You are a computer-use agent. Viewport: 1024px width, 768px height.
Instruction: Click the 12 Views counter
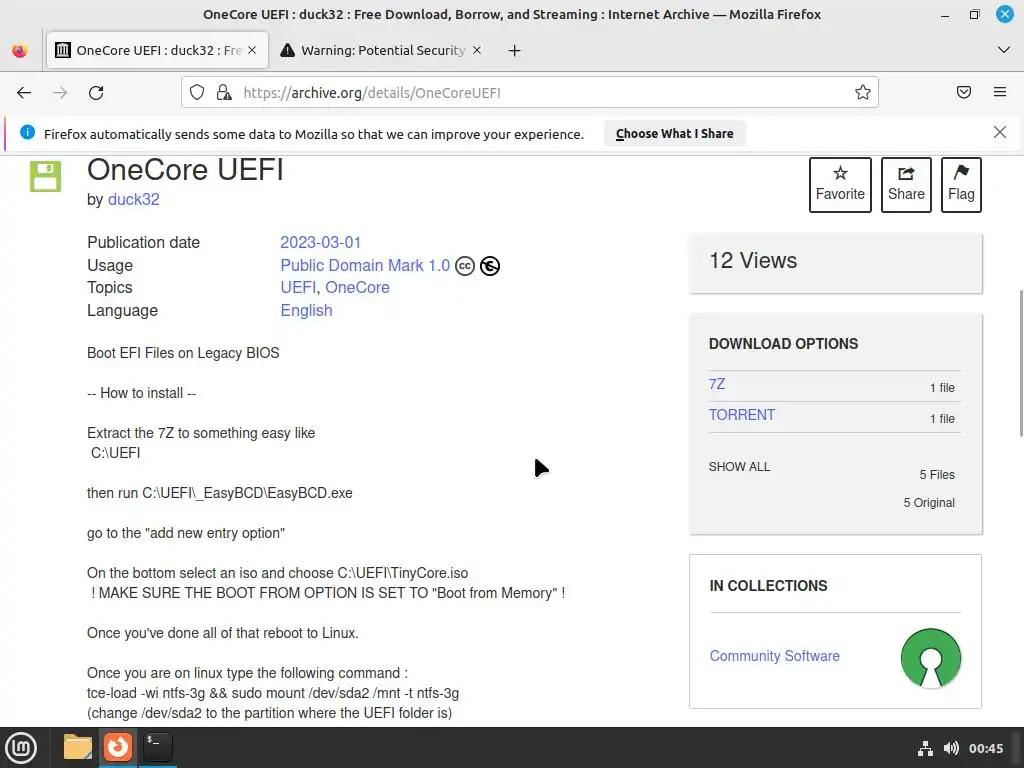[x=753, y=261]
